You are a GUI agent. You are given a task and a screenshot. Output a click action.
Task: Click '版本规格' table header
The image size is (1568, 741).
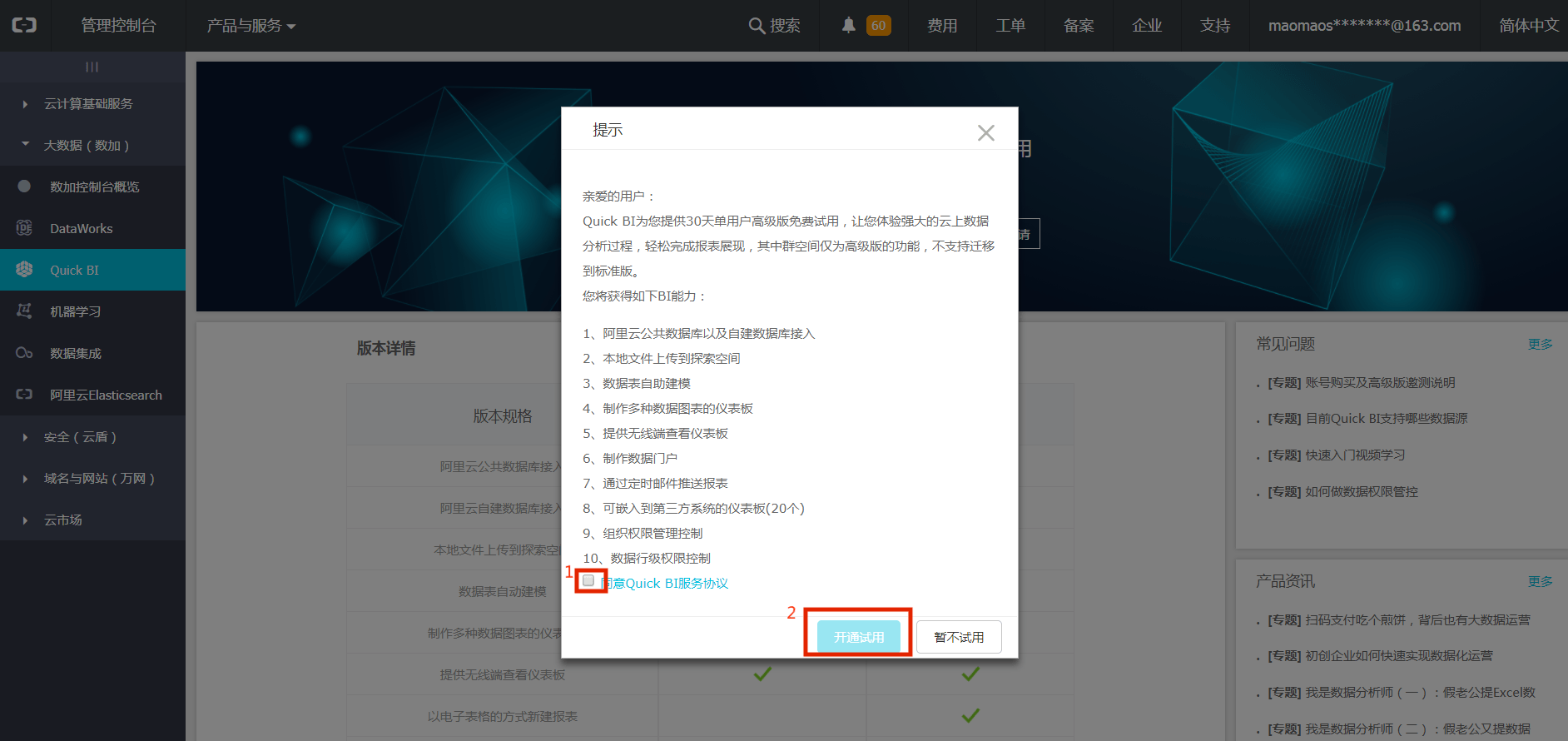point(503,415)
